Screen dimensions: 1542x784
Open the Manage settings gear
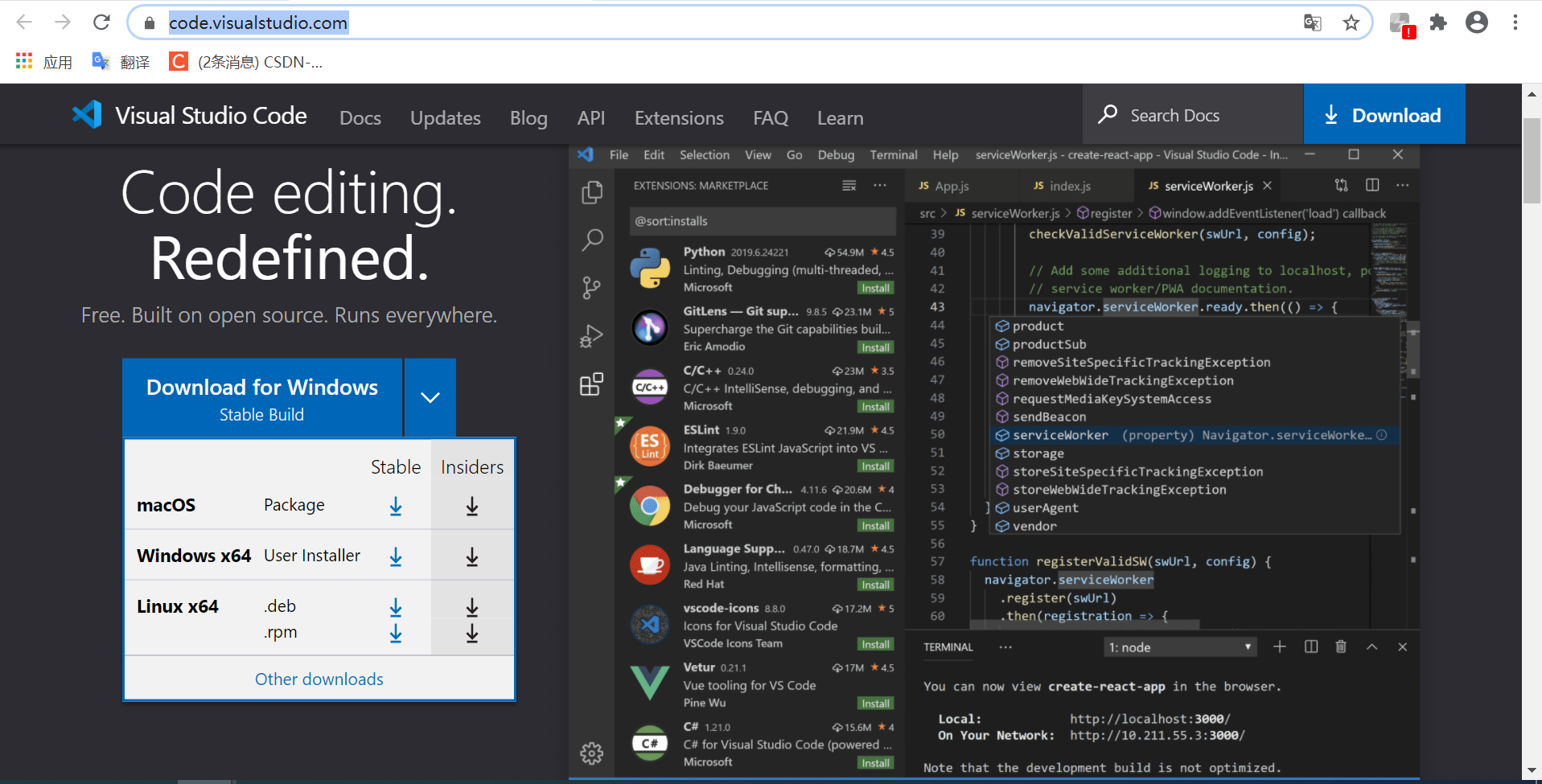click(x=591, y=753)
